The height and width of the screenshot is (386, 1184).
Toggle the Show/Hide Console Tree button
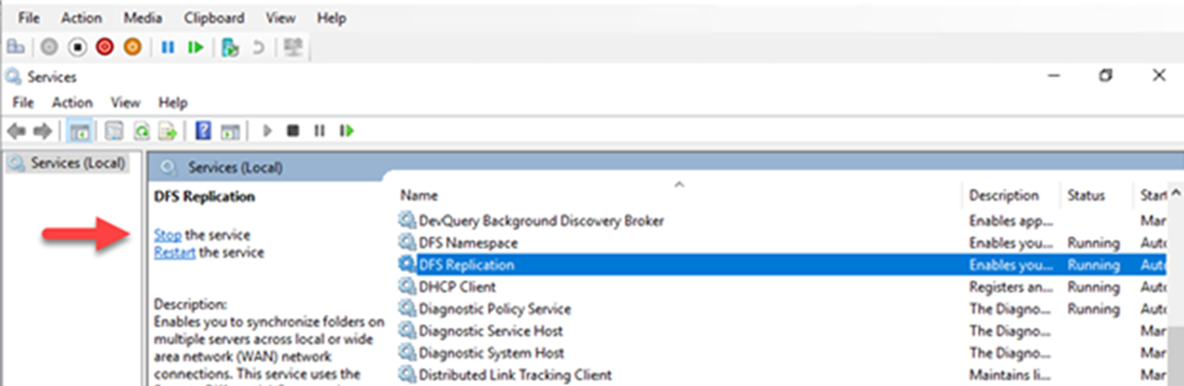pos(79,131)
